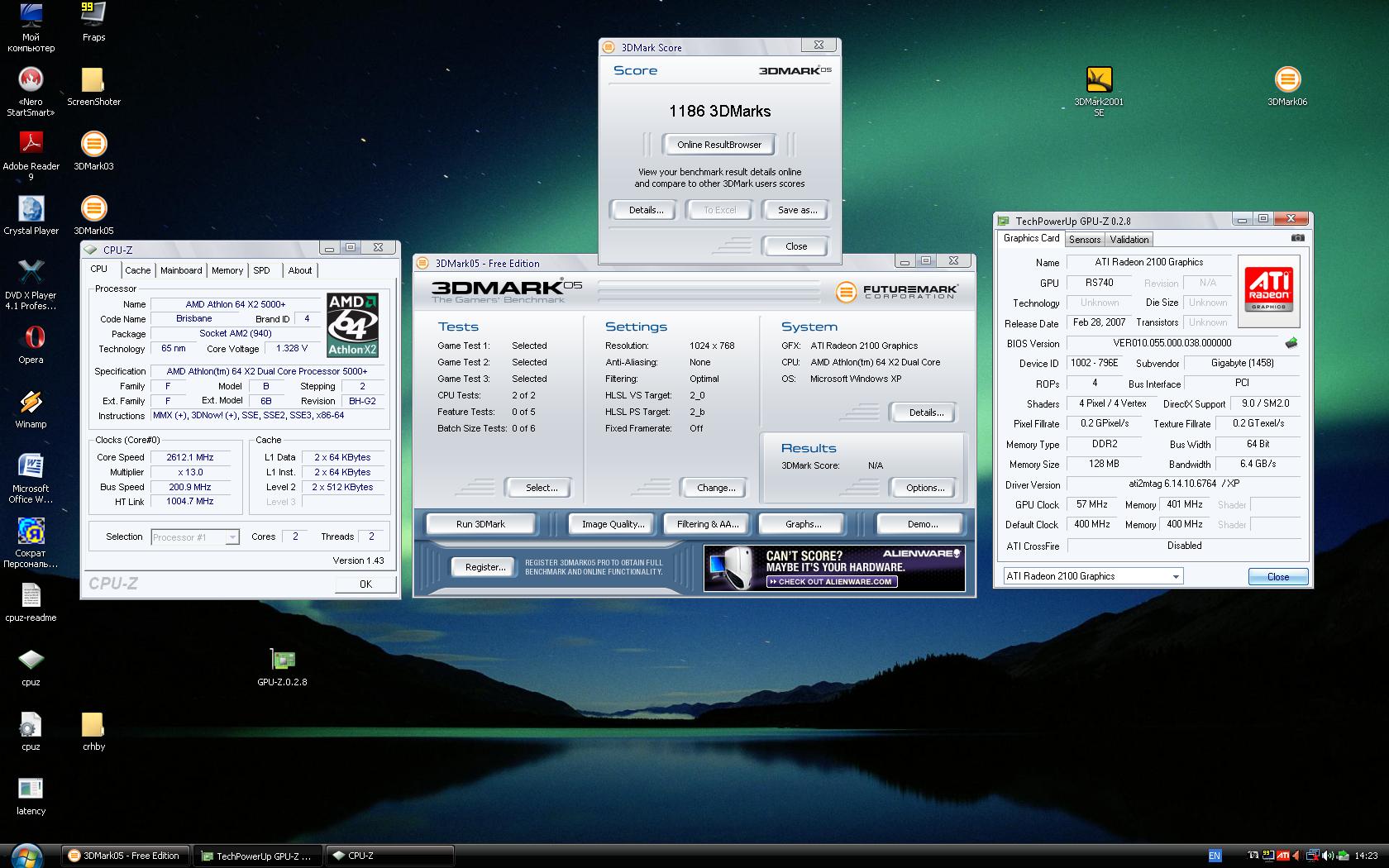This screenshot has height=868, width=1389.
Task: Open Crystal Player desktop icon
Action: click(31, 216)
